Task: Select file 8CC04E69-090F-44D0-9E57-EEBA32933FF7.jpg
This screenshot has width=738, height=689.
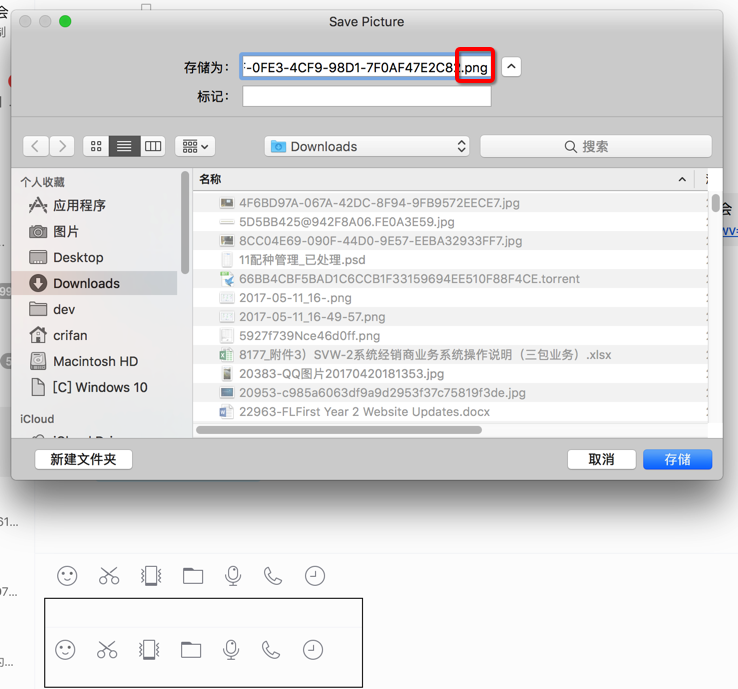Action: tap(450, 241)
